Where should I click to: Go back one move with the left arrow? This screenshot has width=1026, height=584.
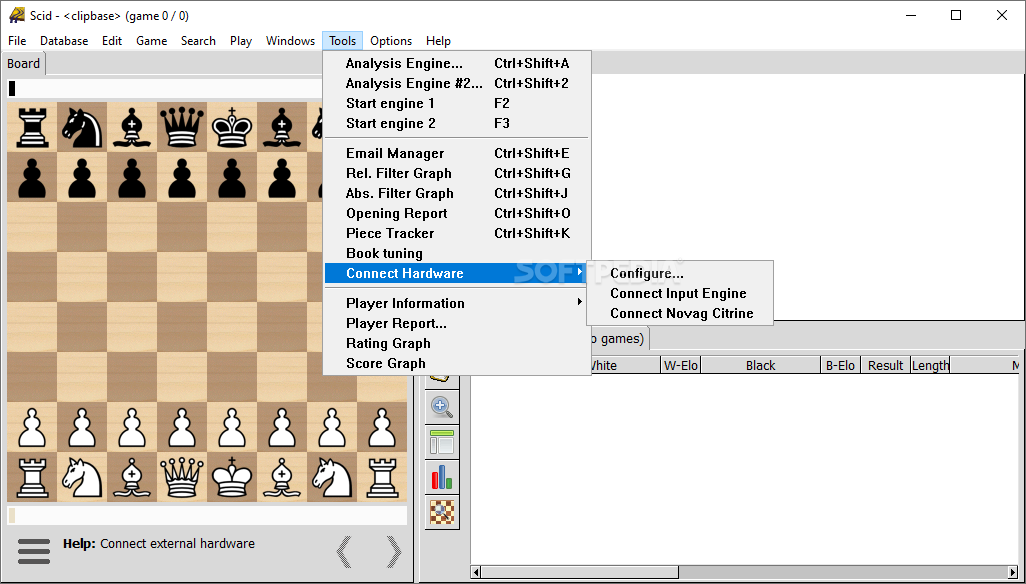point(344,551)
